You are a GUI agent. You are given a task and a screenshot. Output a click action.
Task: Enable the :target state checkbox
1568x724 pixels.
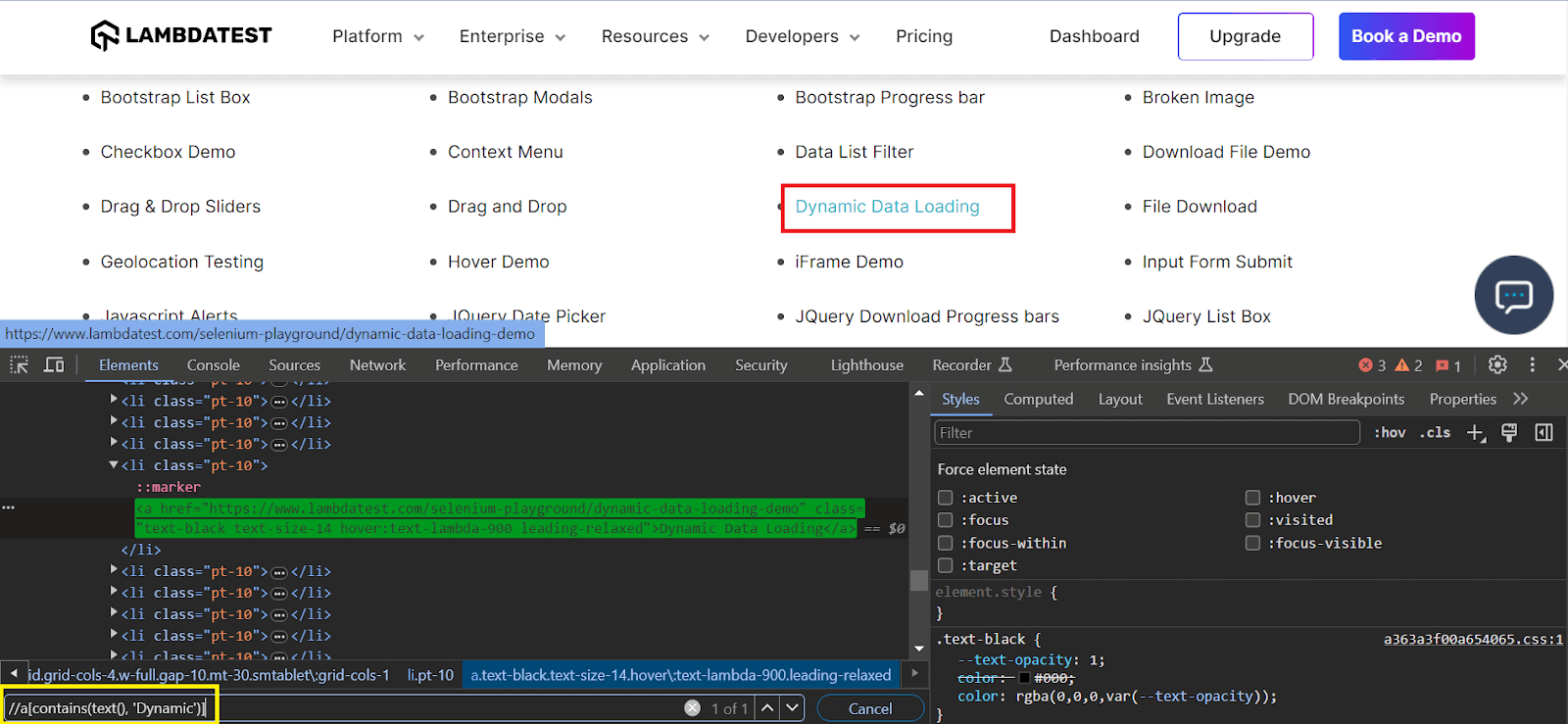tap(945, 565)
